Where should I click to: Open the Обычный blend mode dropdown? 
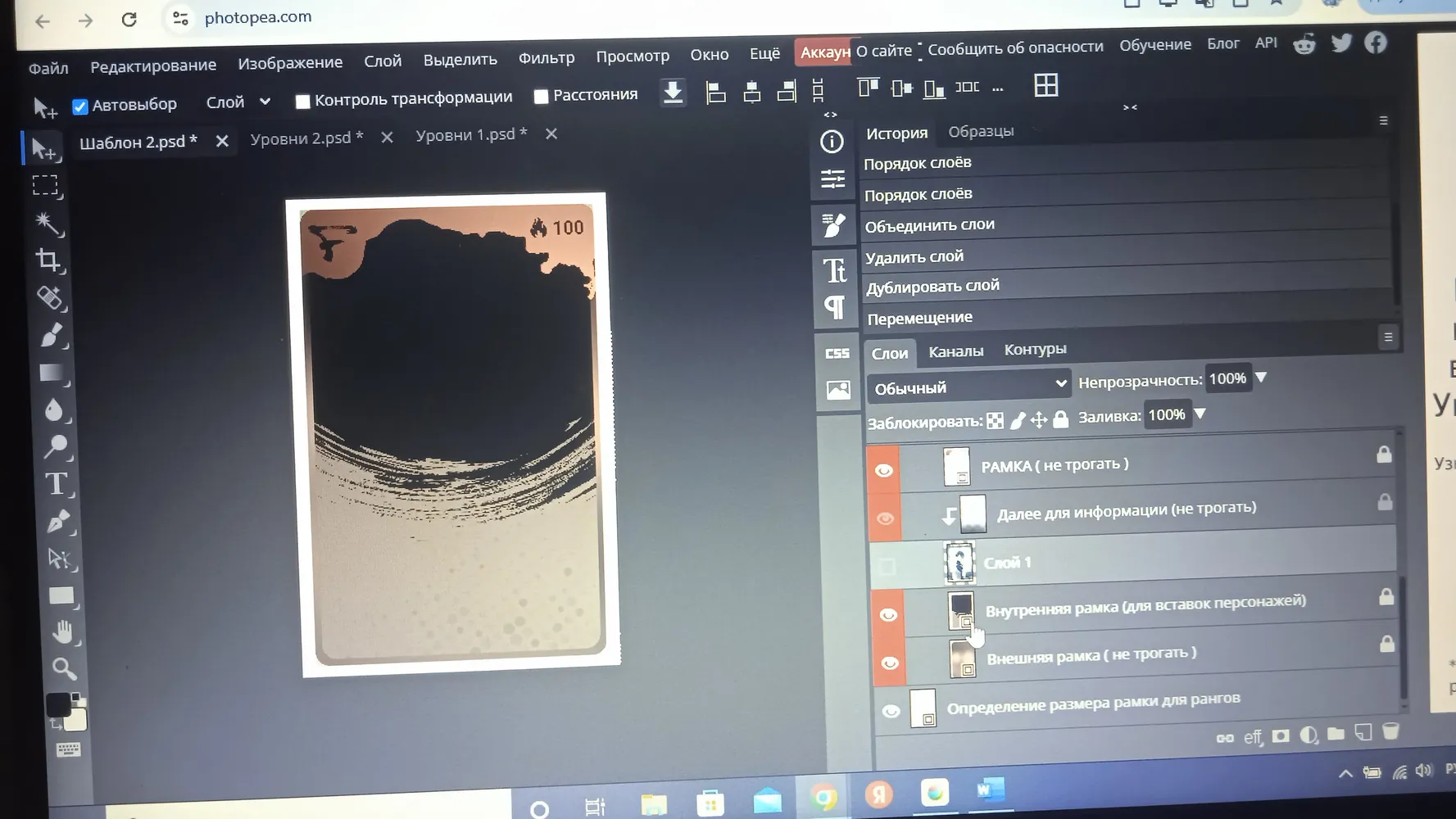(x=968, y=386)
